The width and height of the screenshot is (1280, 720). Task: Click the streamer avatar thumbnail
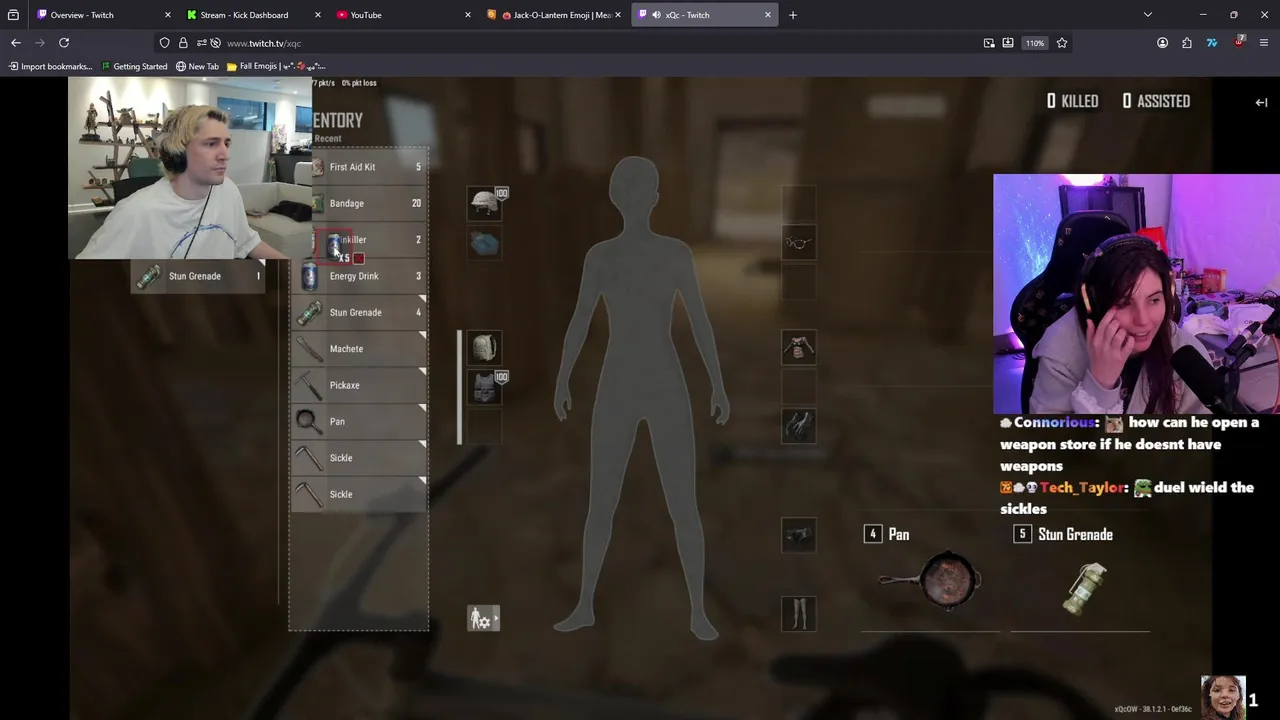tap(1223, 697)
